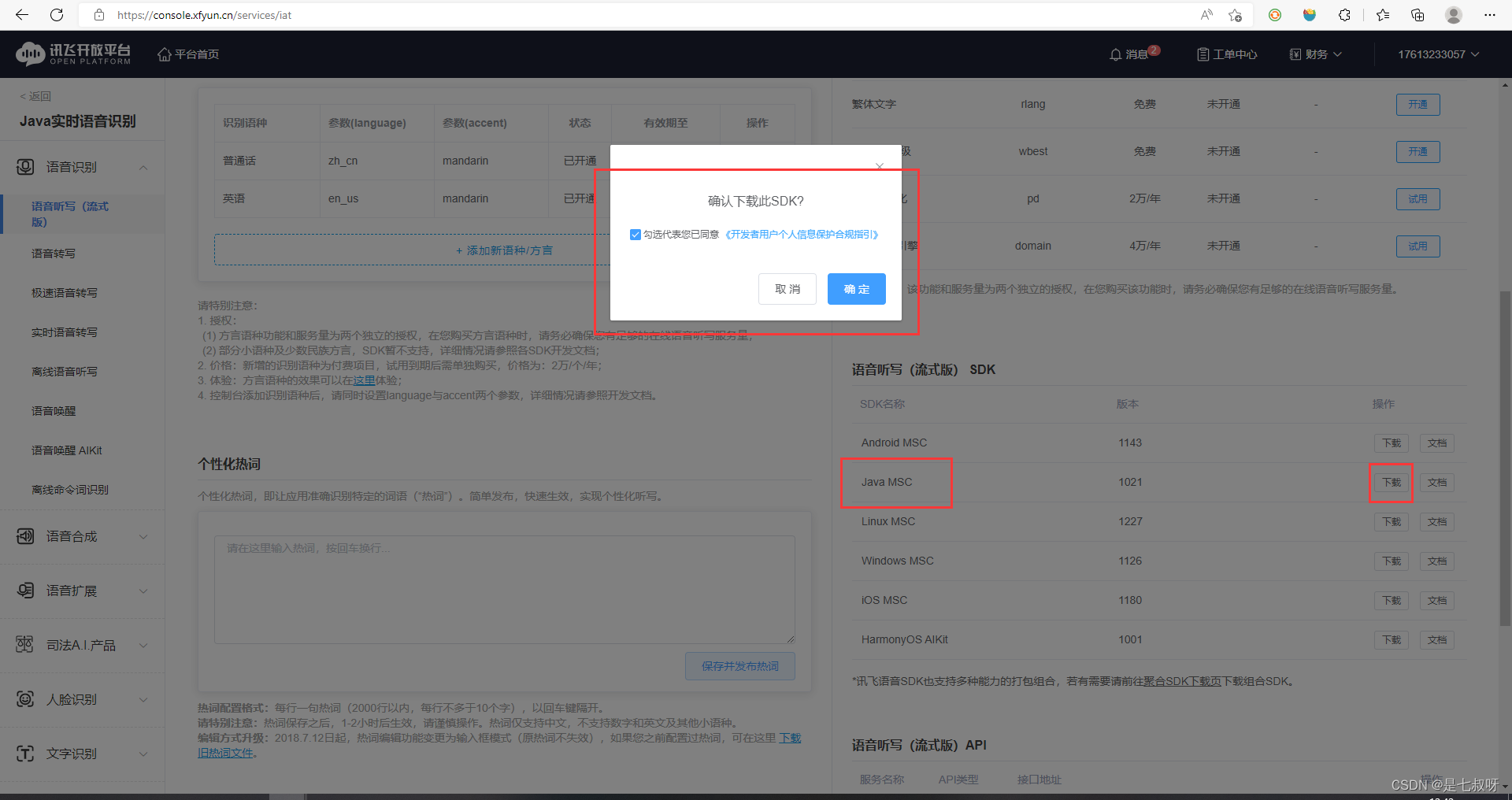Image resolution: width=1512 pixels, height=800 pixels.
Task: Click the site lock icon in address bar
Action: [99, 15]
